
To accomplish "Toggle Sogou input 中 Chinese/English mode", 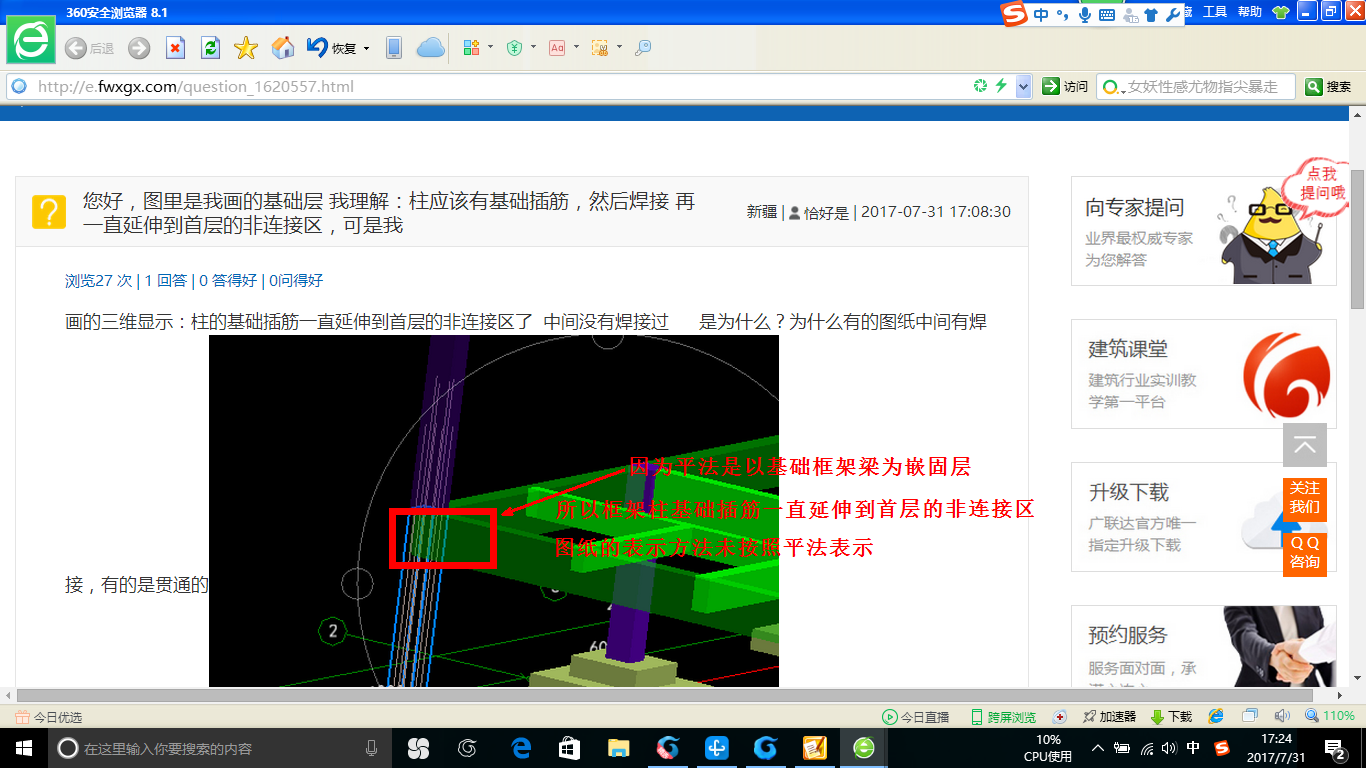I will (x=1042, y=14).
